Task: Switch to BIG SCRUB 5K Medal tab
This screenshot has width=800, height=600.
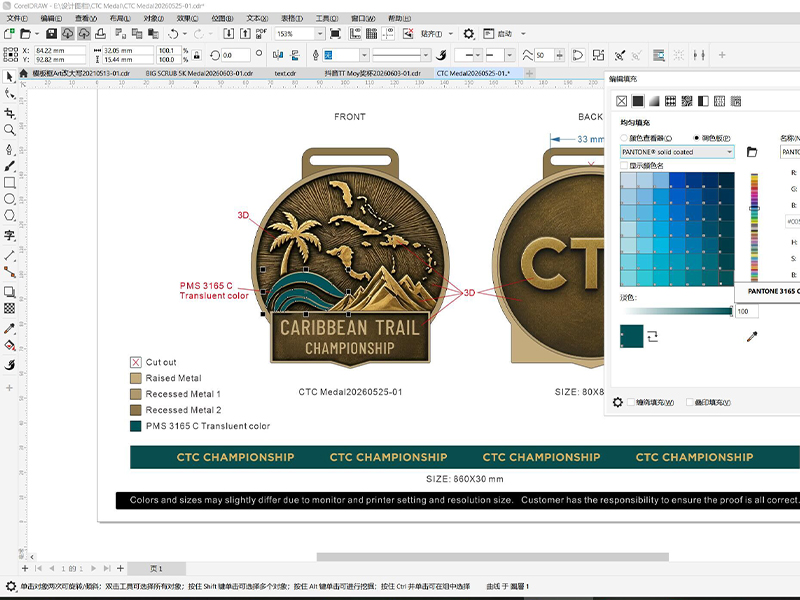Action: pos(199,73)
